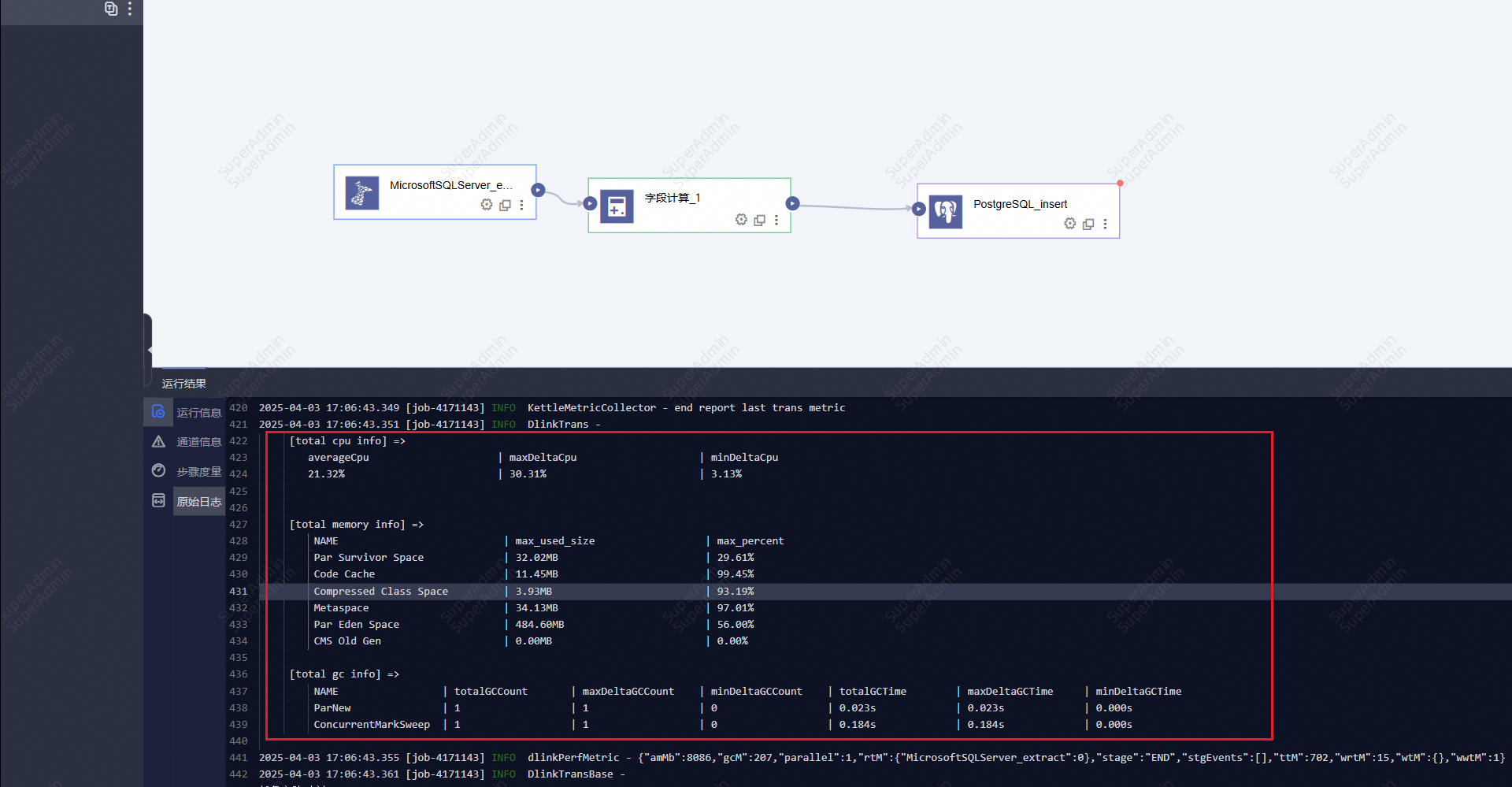This screenshot has width=1512, height=787.
Task: Click the 99.45% max percent value
Action: pos(736,574)
